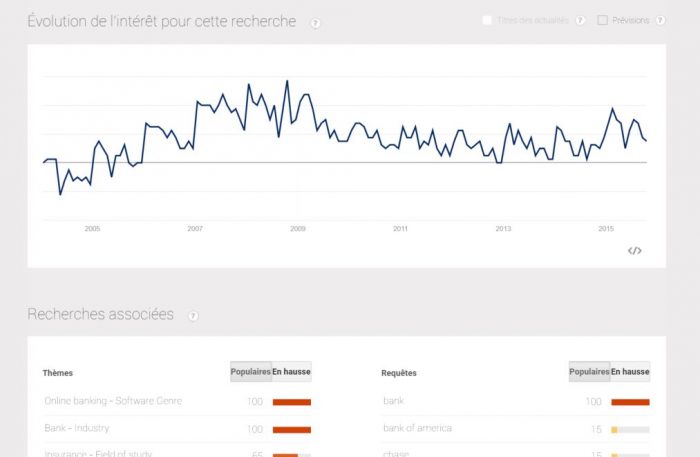The height and width of the screenshot is (457, 700).
Task: Switch Thèmes panel to En hausse
Action: [x=292, y=371]
